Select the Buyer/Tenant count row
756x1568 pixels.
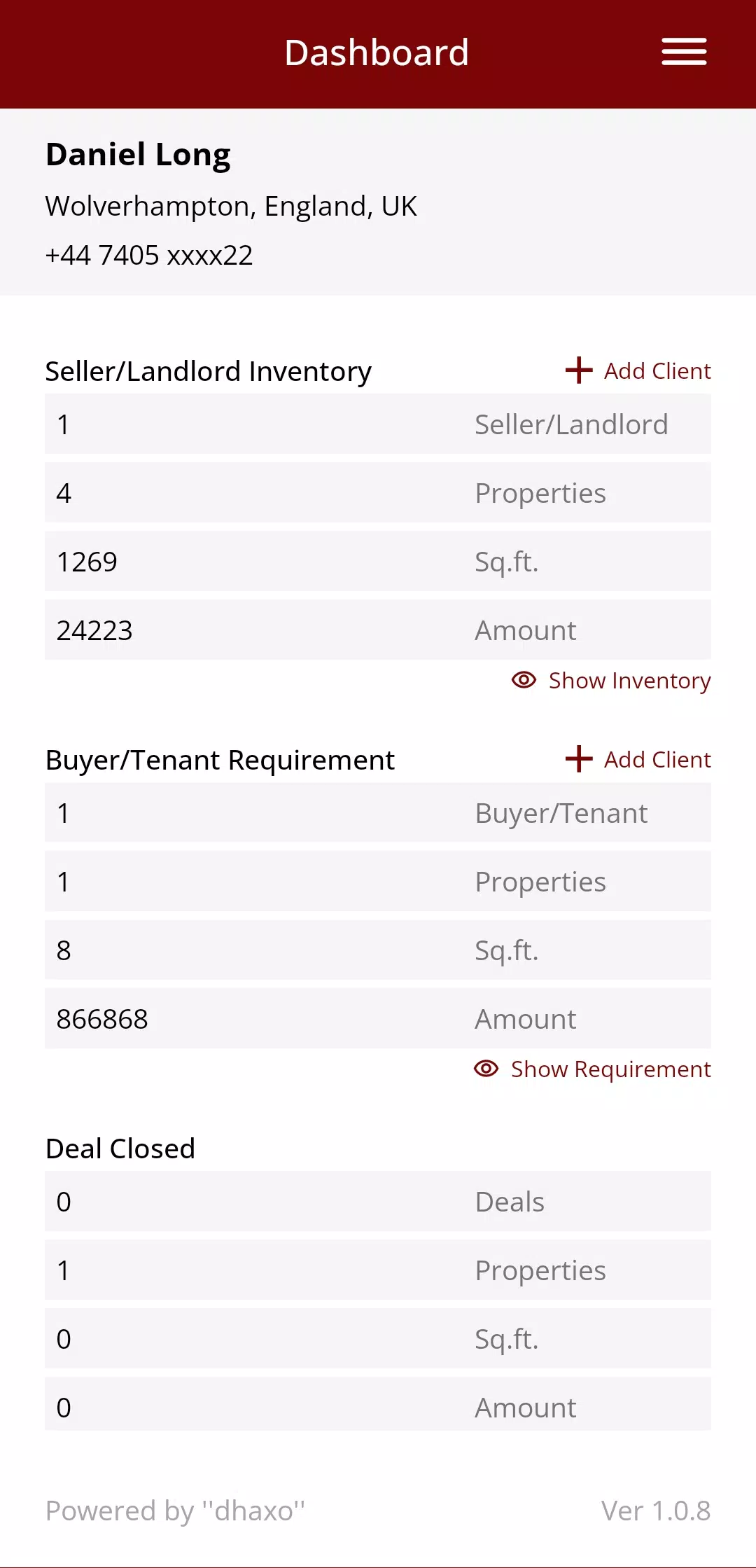pyautogui.click(x=378, y=813)
